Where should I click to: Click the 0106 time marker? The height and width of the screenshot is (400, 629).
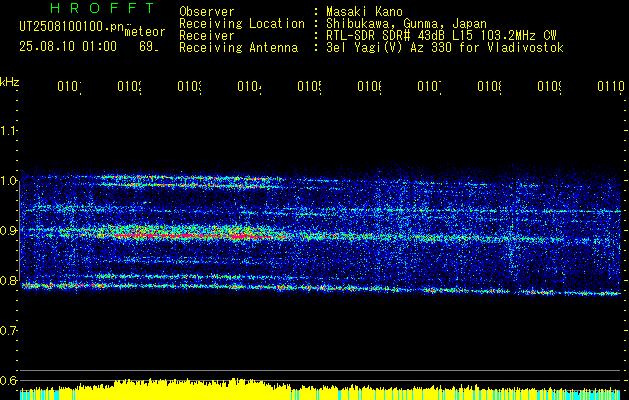coord(369,87)
